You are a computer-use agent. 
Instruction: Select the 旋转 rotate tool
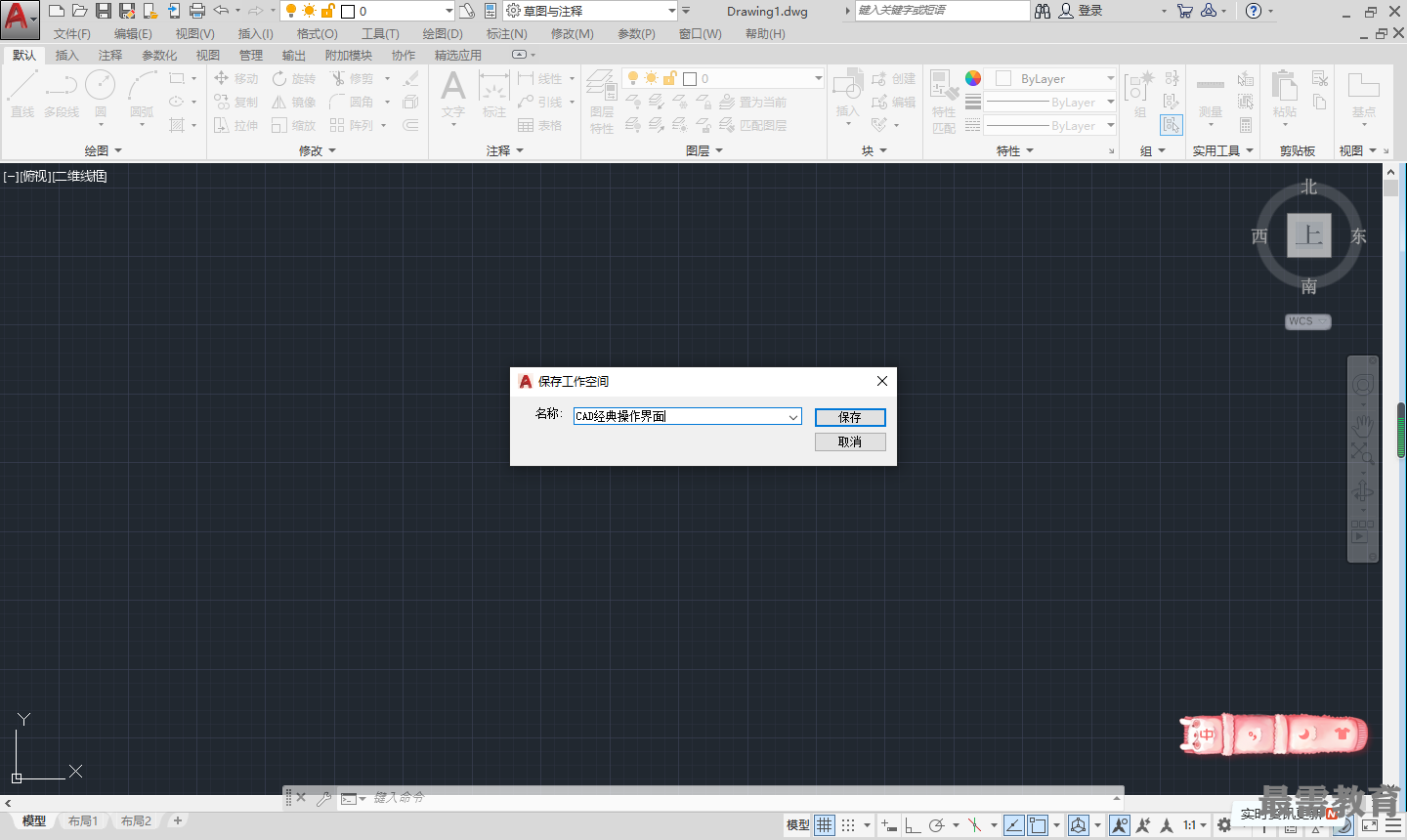(x=294, y=78)
